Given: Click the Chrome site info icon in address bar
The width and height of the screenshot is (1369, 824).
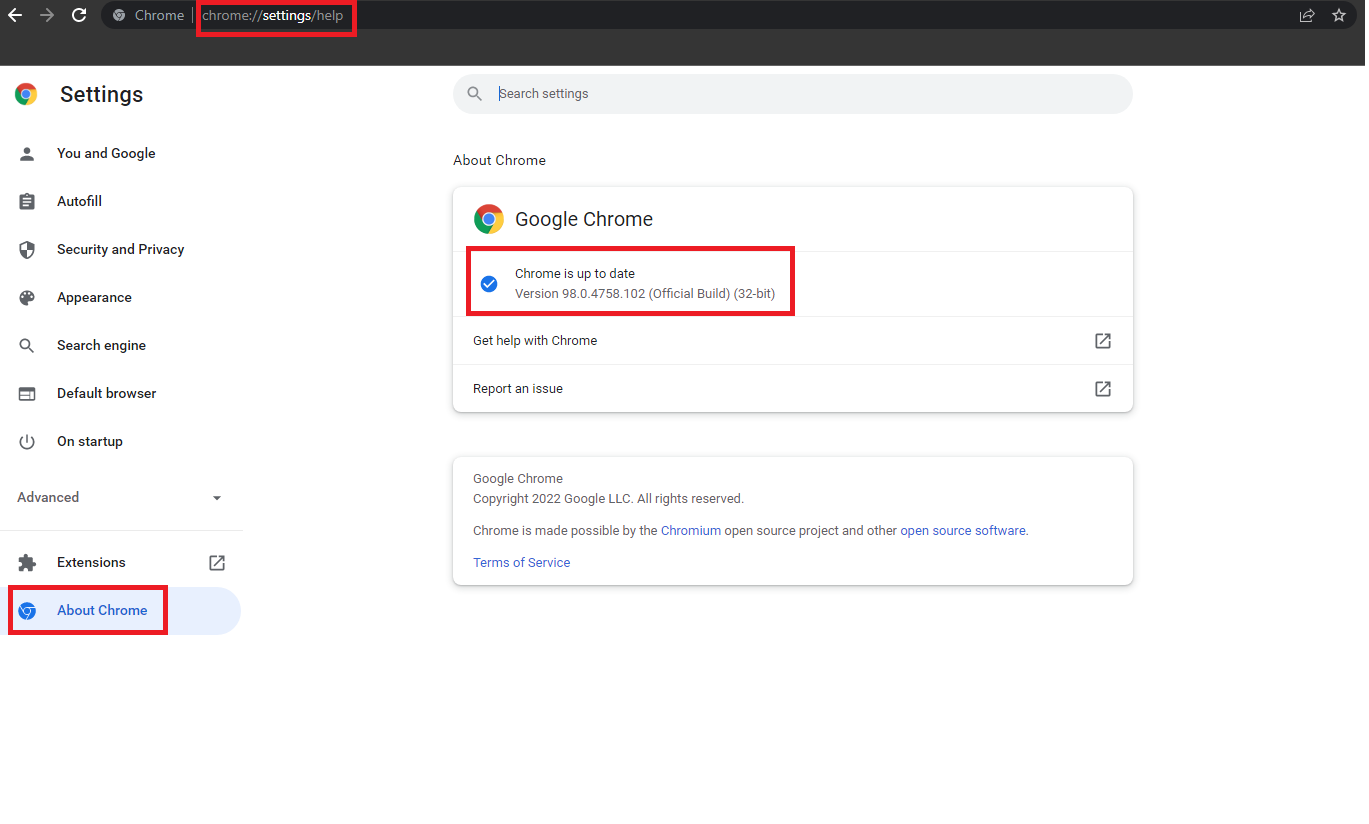Looking at the screenshot, I should pos(119,15).
